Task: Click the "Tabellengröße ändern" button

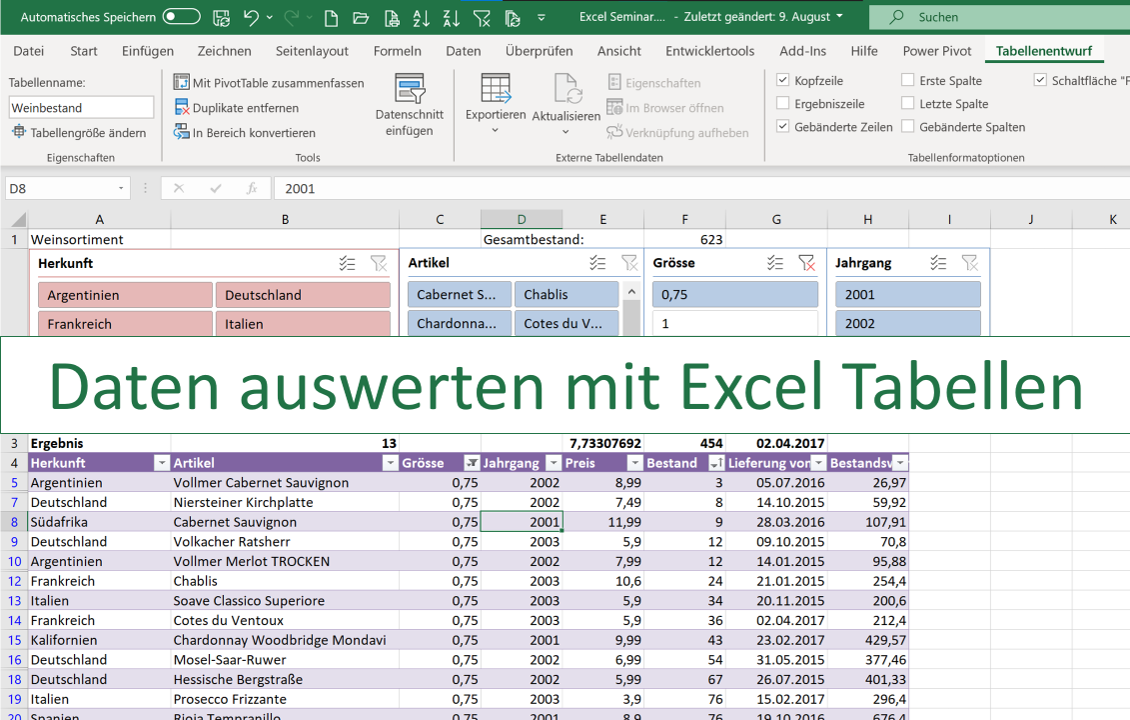Action: (x=79, y=132)
